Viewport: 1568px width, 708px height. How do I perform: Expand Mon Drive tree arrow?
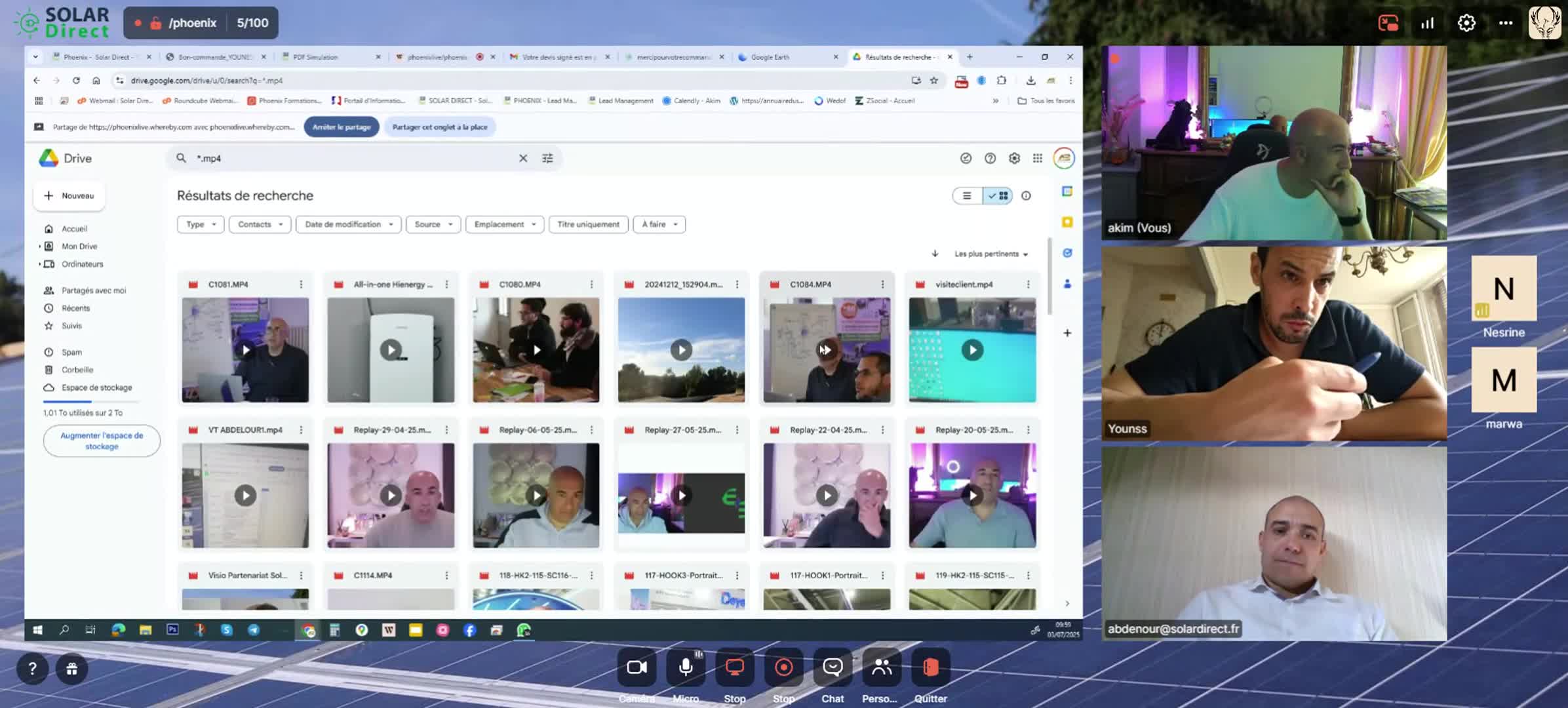click(x=39, y=246)
